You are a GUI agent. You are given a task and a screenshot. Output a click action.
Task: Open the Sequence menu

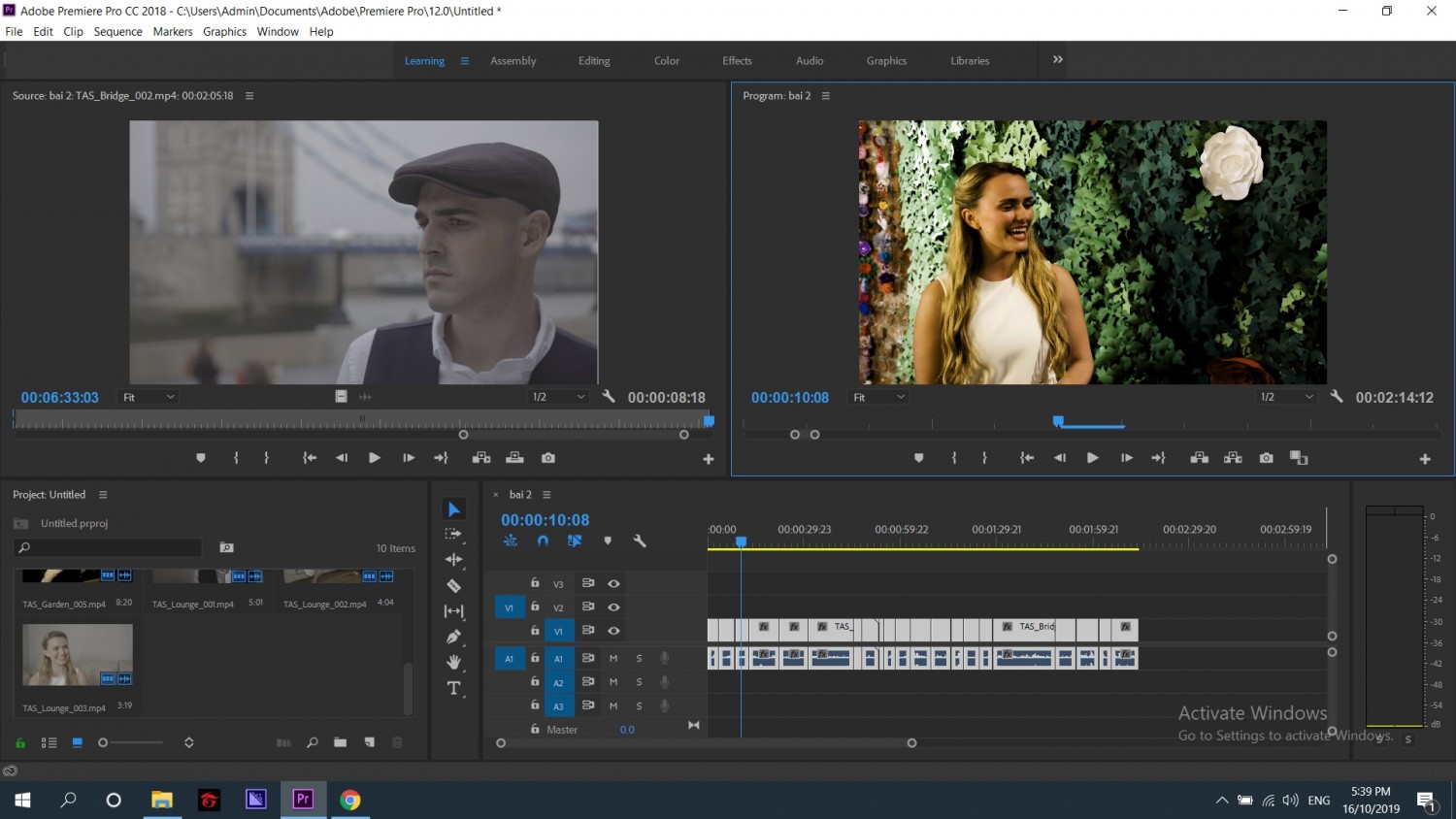pyautogui.click(x=117, y=31)
